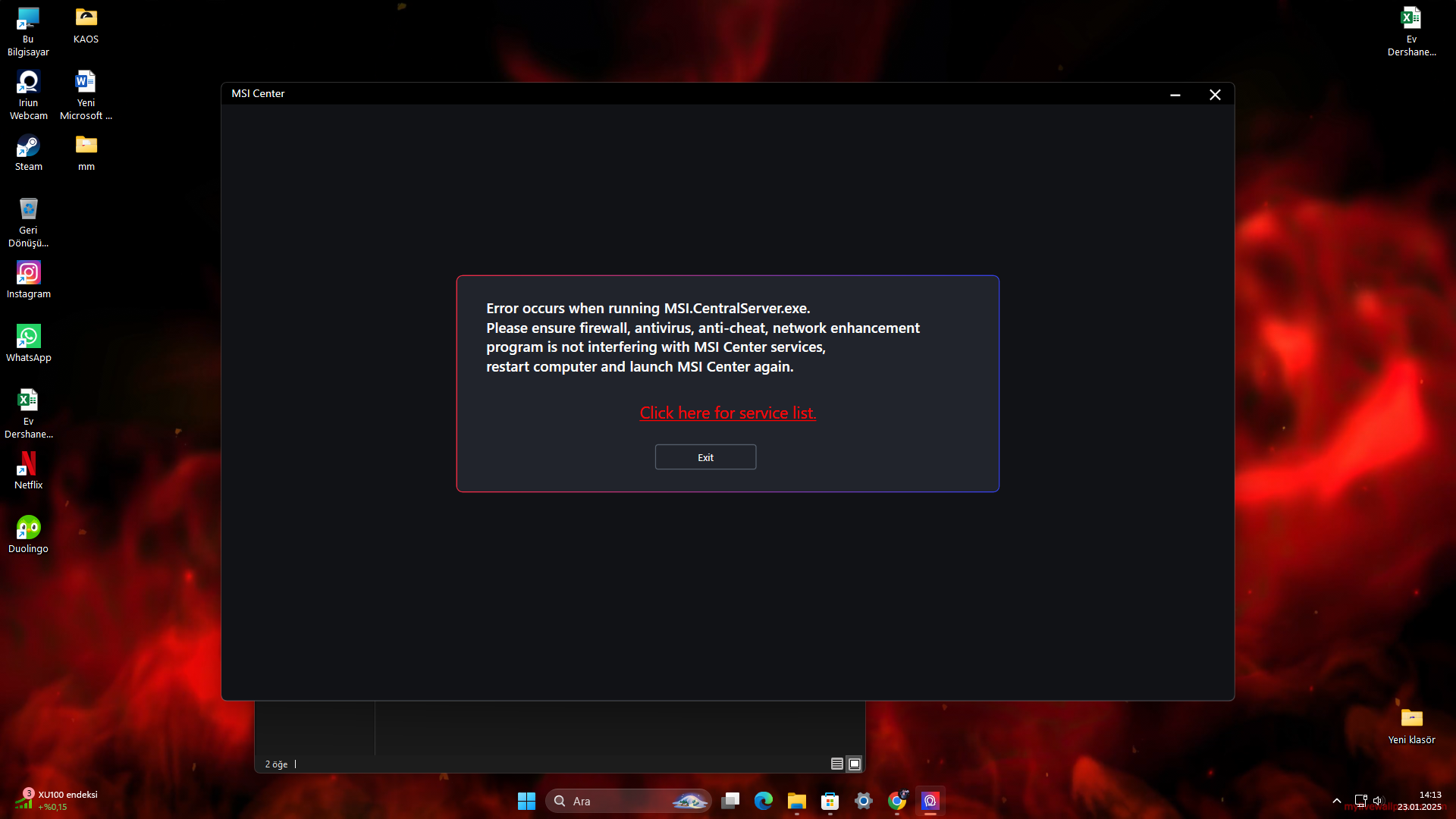Launch Microsoft Edge from the taskbar
The image size is (1456, 819).
[764, 801]
